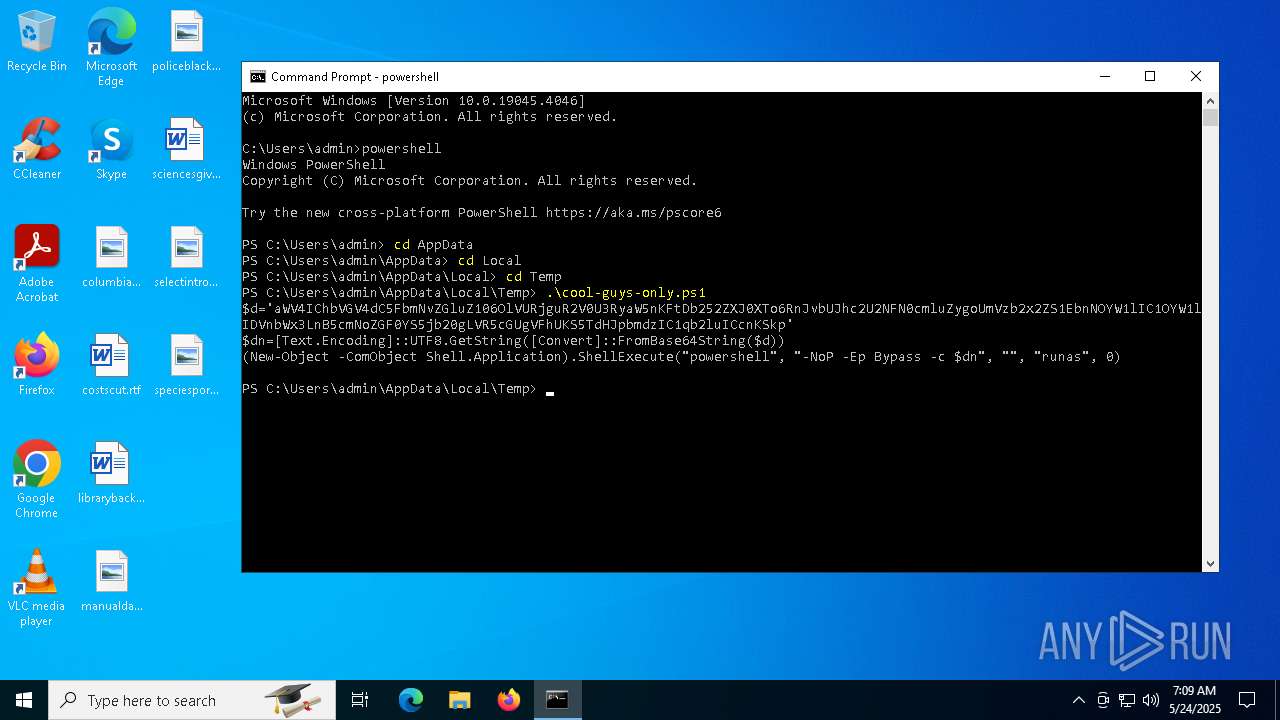The height and width of the screenshot is (720, 1280).
Task: Close the Command Prompt window
Action: point(1195,77)
